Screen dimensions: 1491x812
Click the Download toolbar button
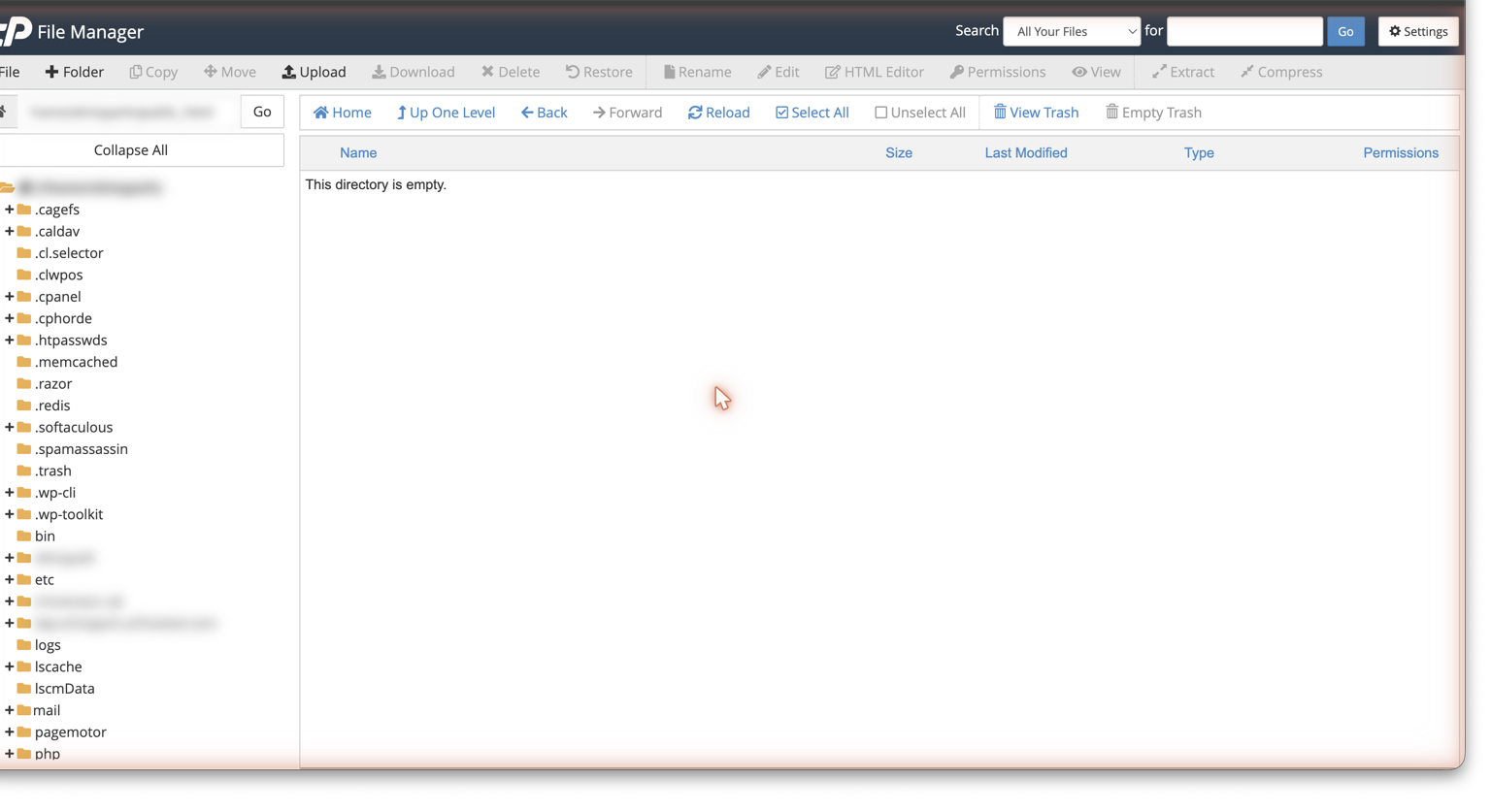pos(414,72)
